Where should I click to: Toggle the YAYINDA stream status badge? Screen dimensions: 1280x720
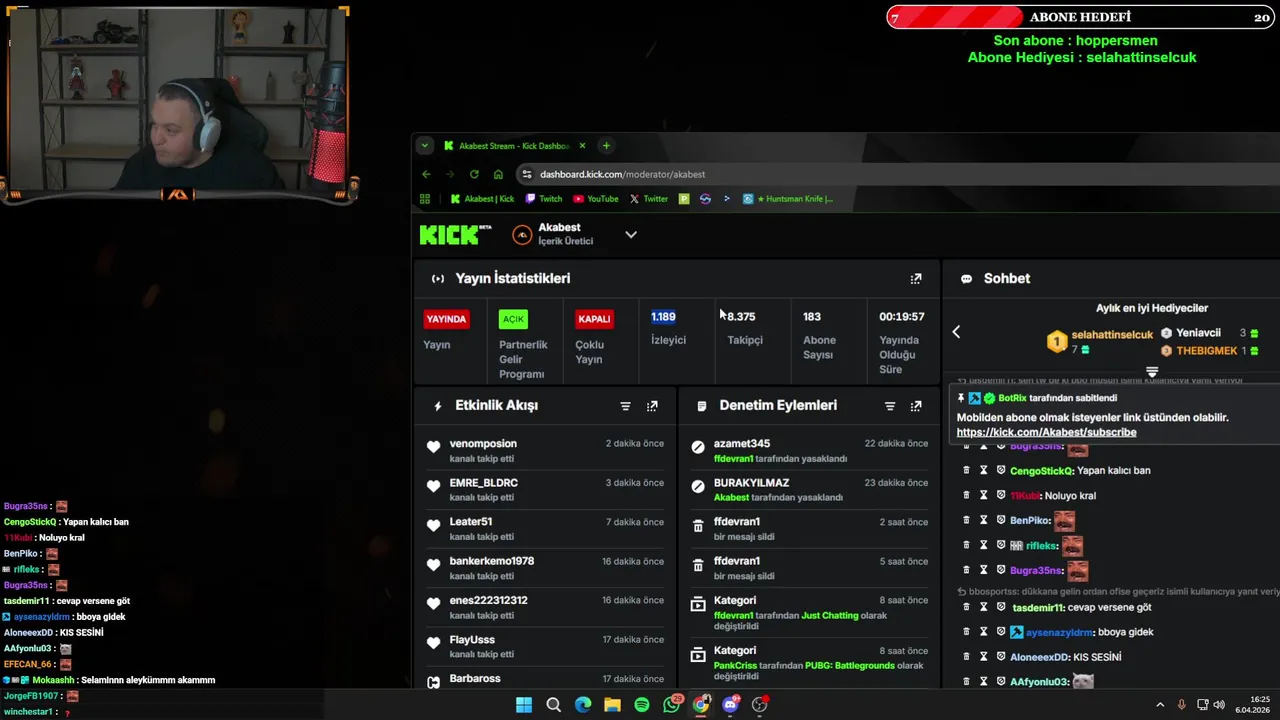tap(446, 319)
